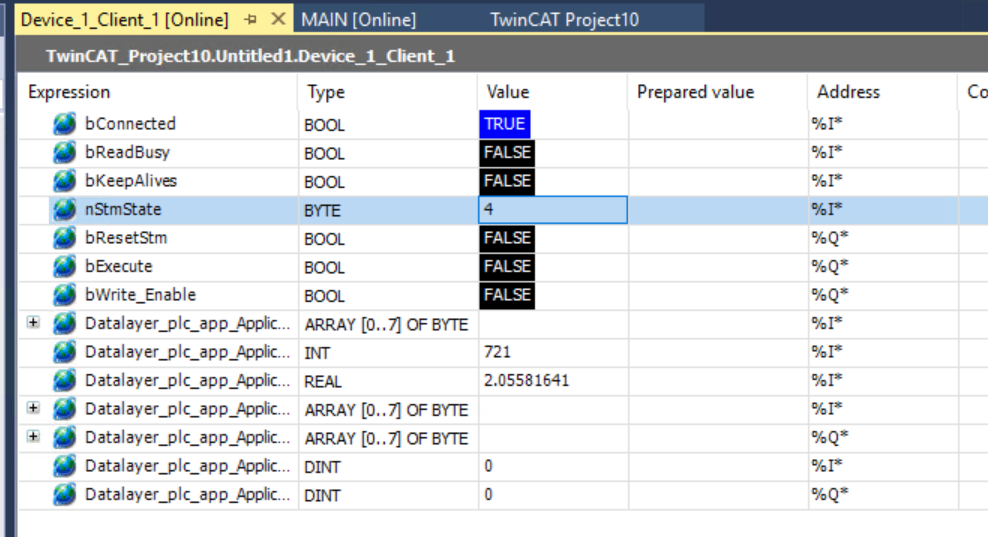Click the Prepared value cell for bExecute

[x=718, y=266]
